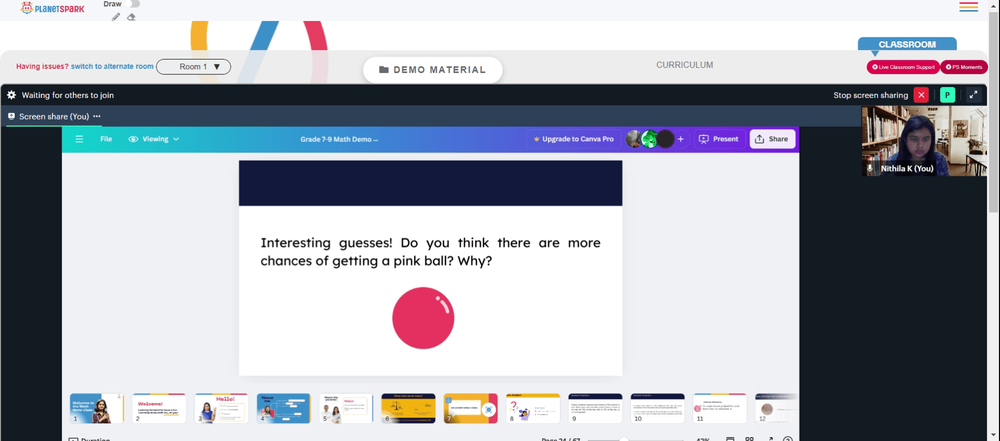This screenshot has height=441, width=1000.
Task: Click the page scrollbar on right edge
Action: pos(994,112)
